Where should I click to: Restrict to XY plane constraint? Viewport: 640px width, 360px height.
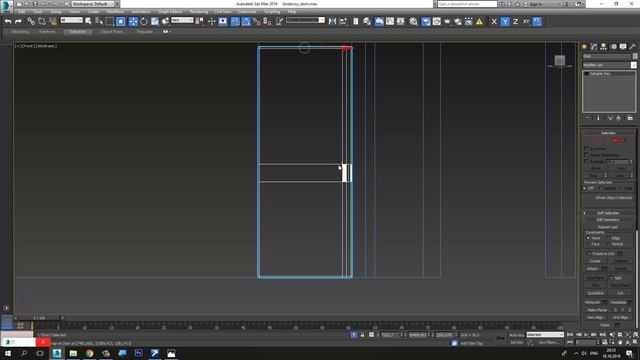pos(526,21)
